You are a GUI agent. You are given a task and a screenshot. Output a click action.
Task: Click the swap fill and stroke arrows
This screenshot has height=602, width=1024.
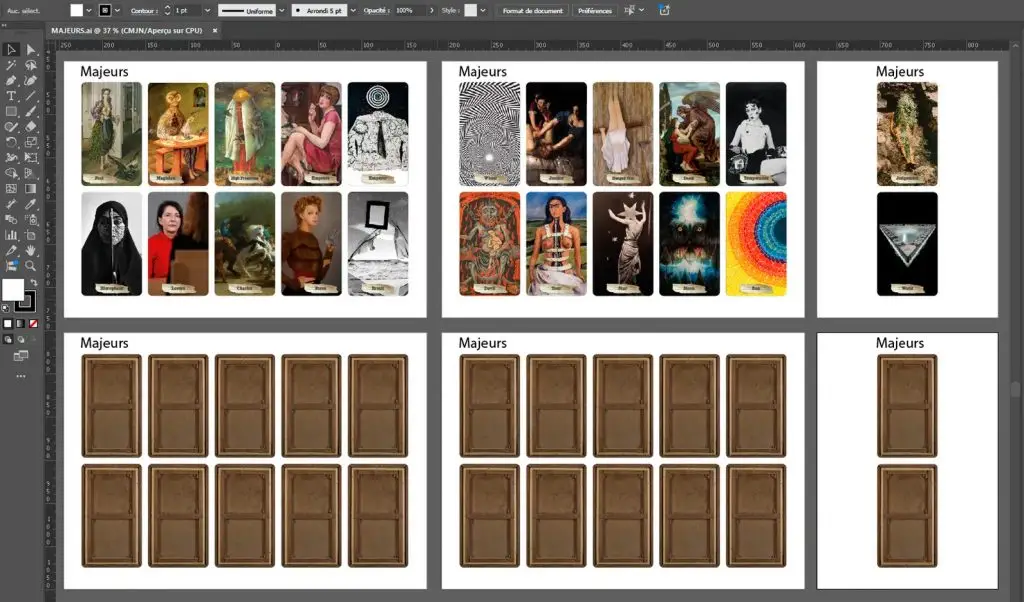pos(33,283)
